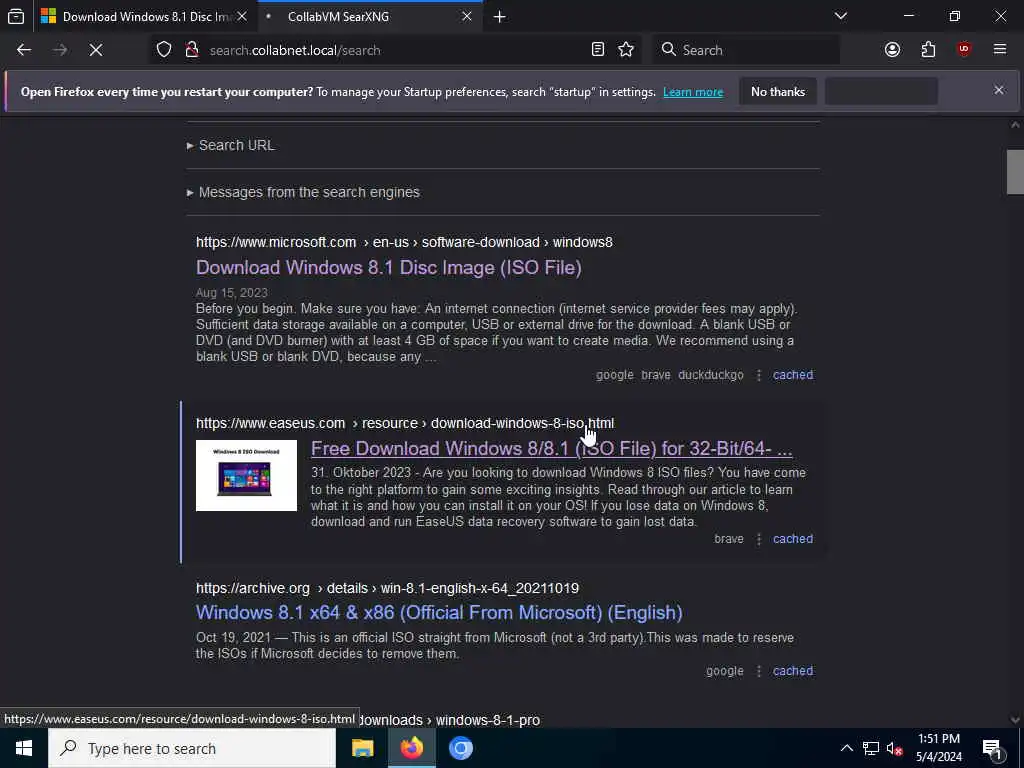
Task: Open the Firefox account icon
Action: click(892, 50)
